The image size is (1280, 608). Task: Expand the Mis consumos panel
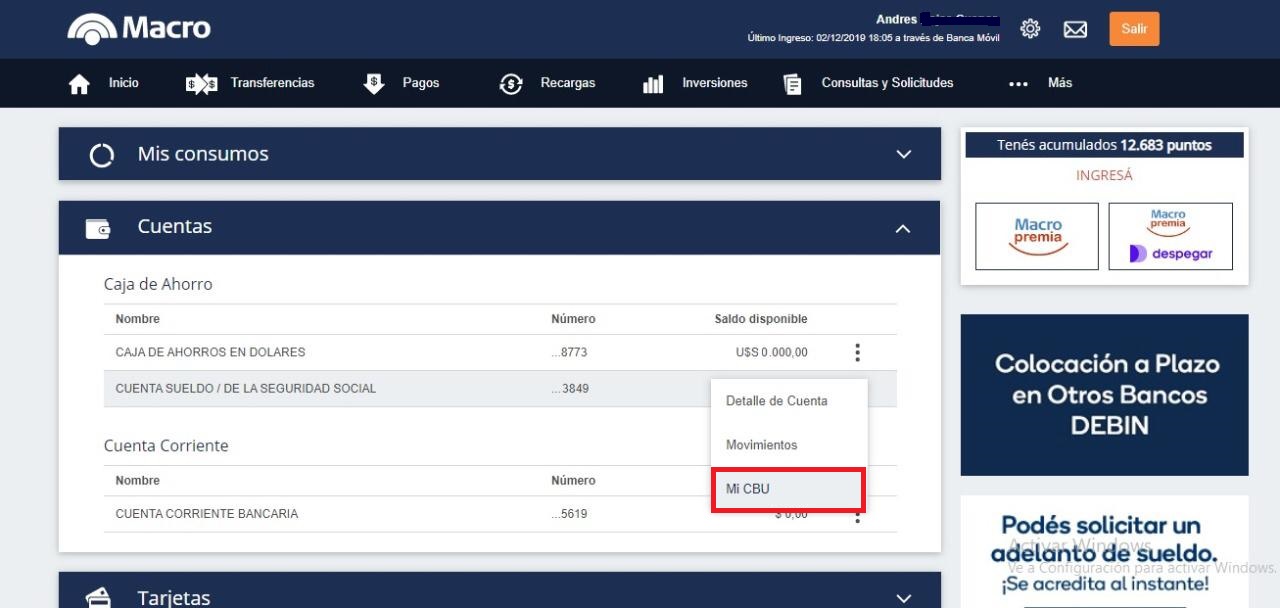(x=903, y=153)
